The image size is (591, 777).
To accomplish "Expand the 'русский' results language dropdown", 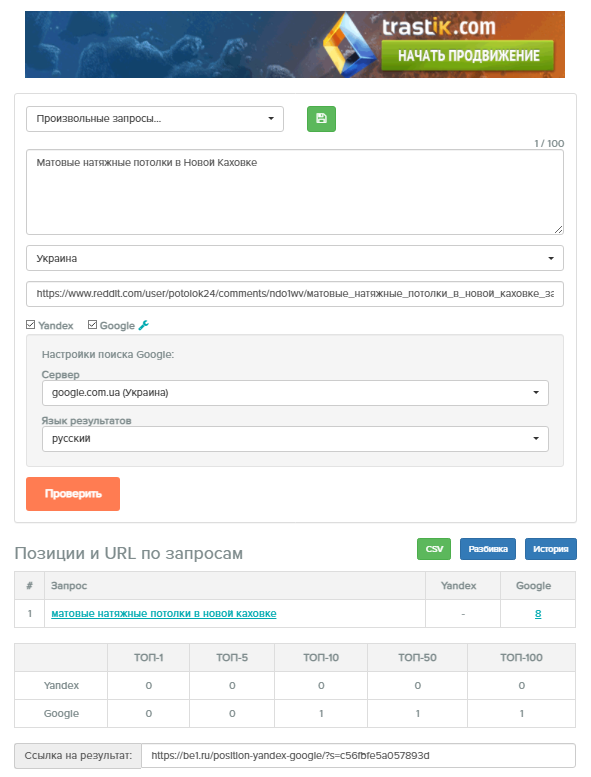I will tap(295, 439).
